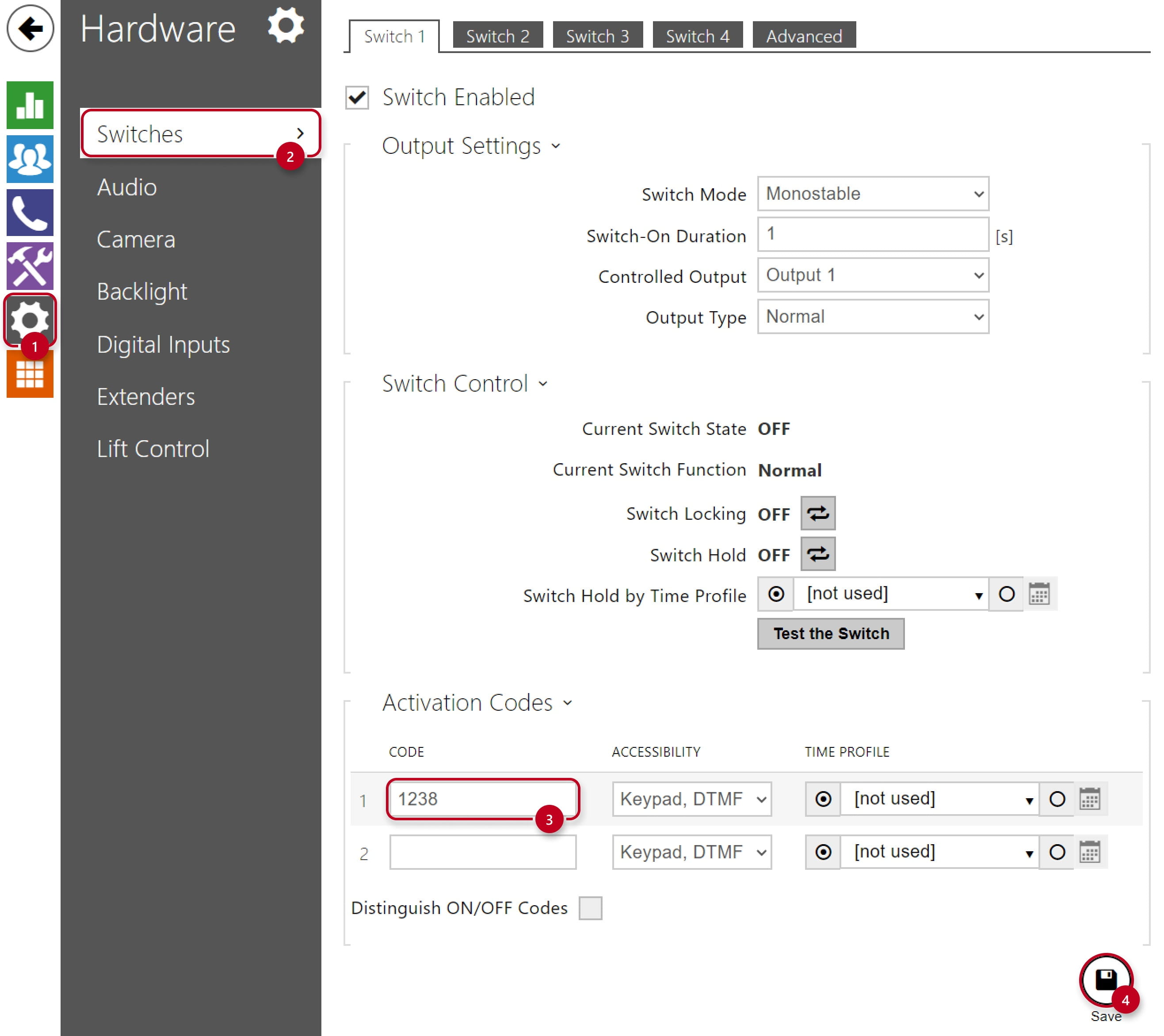Click the Hardware header gear icon
Viewport: 1164px width, 1036px height.
point(286,26)
